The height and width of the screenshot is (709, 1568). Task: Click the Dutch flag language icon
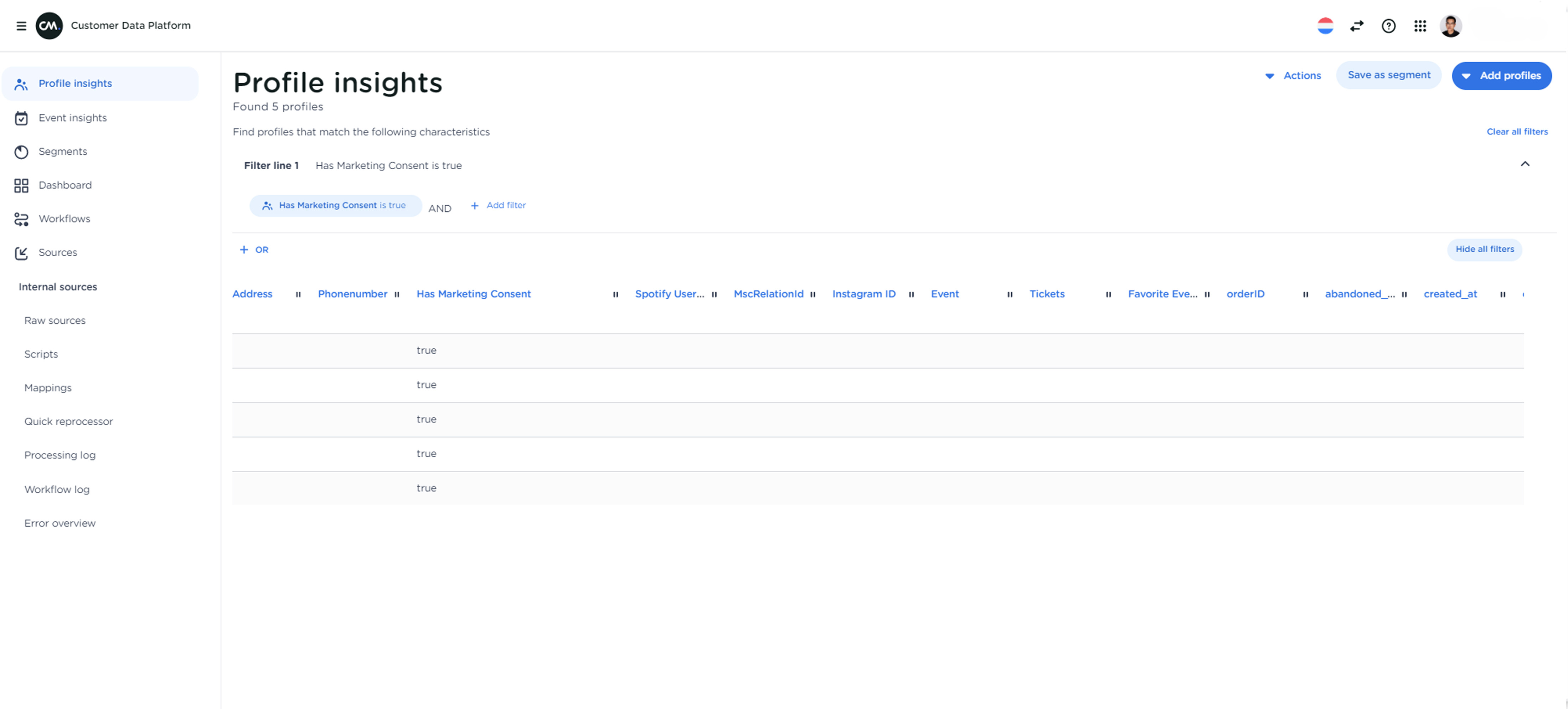(x=1325, y=26)
